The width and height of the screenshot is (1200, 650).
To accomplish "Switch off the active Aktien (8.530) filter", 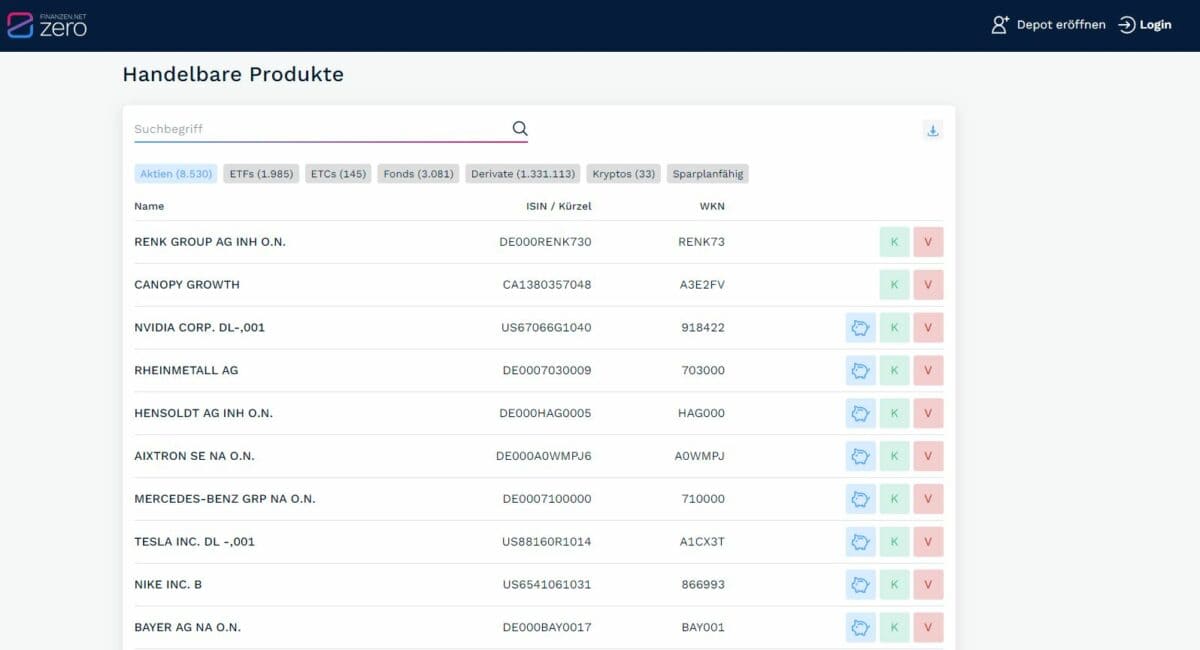I will (176, 173).
